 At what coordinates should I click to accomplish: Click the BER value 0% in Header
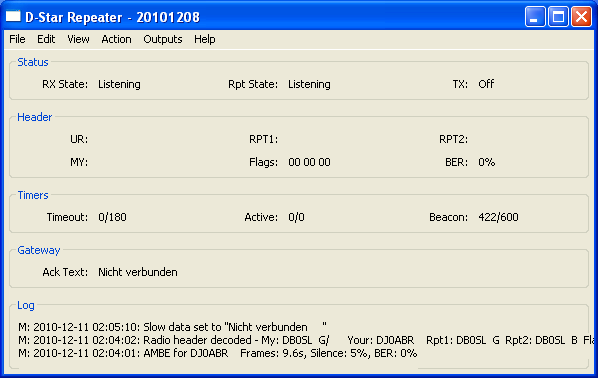pos(487,162)
